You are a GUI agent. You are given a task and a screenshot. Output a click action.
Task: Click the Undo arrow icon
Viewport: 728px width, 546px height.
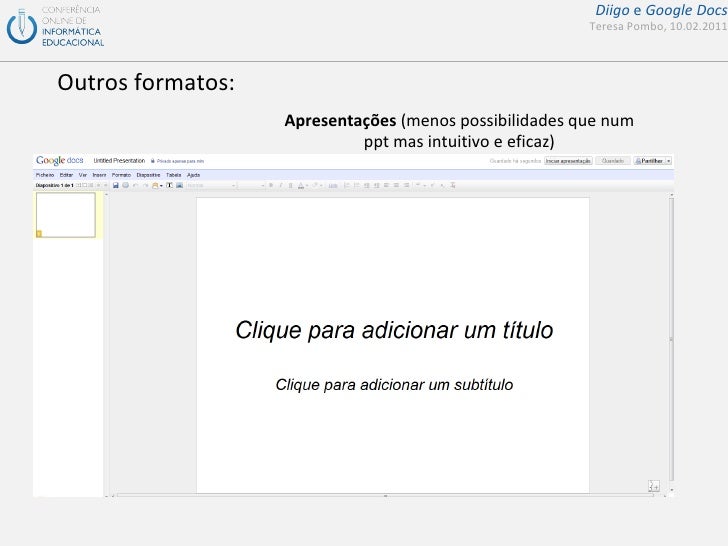(136, 185)
